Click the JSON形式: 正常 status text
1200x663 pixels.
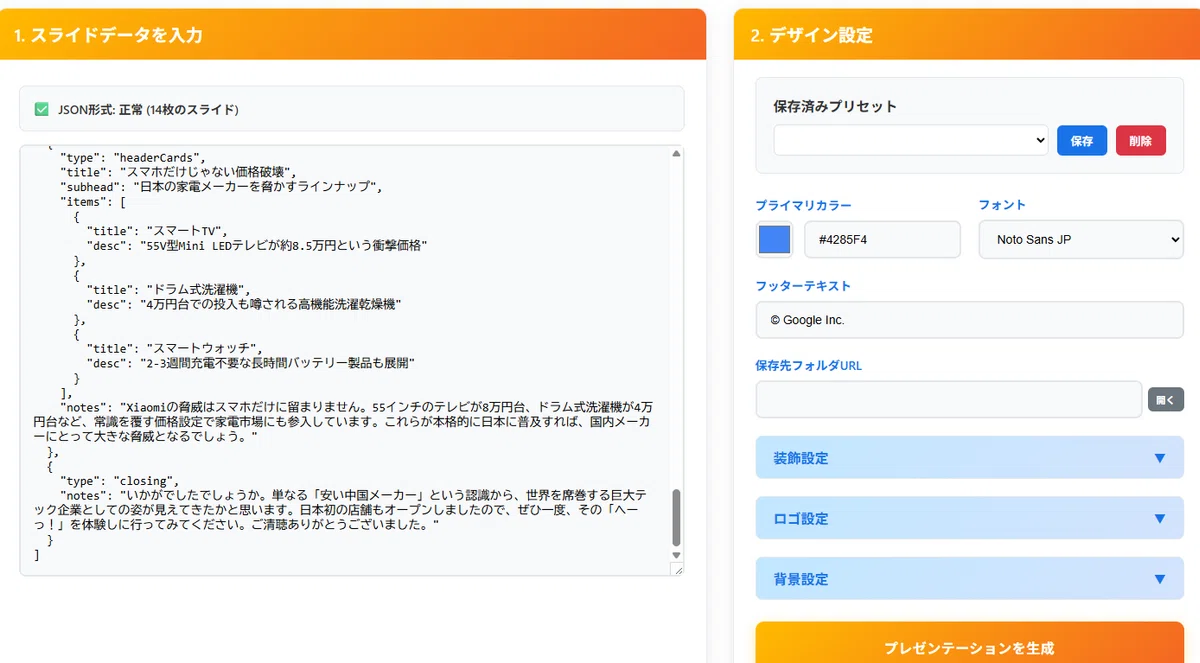click(148, 109)
